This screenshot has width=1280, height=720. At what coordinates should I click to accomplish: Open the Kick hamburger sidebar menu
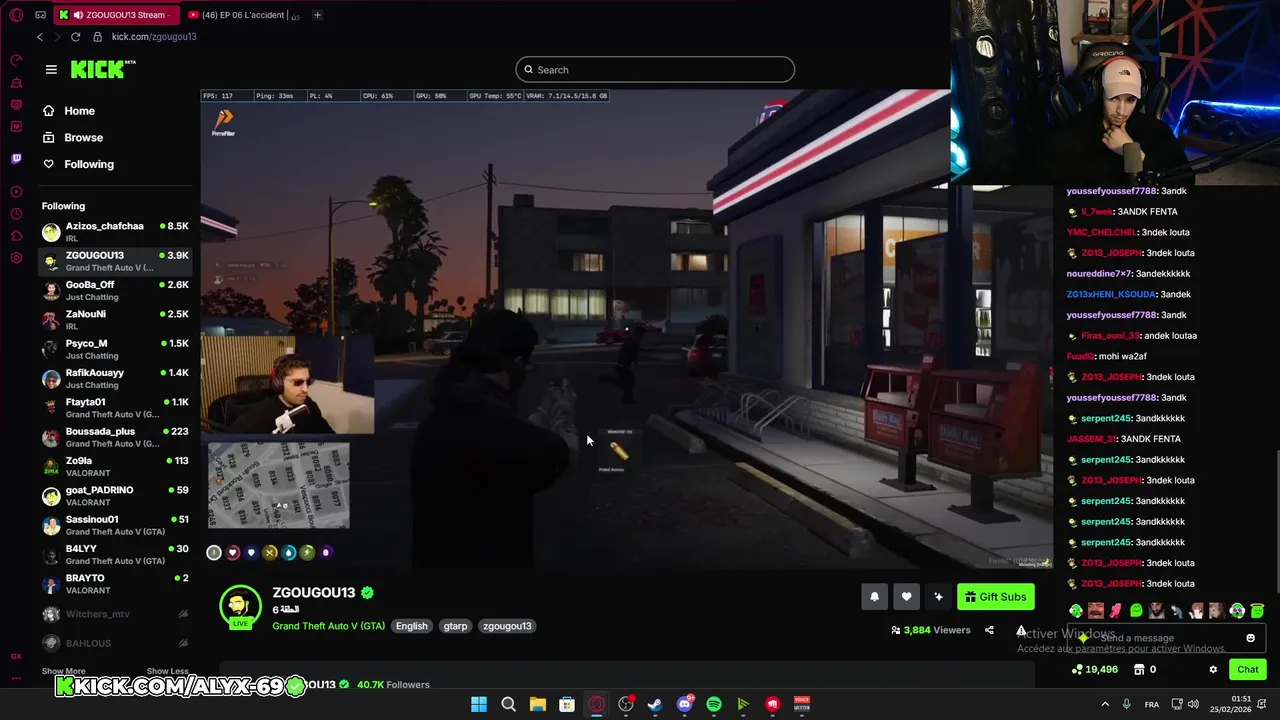point(51,69)
